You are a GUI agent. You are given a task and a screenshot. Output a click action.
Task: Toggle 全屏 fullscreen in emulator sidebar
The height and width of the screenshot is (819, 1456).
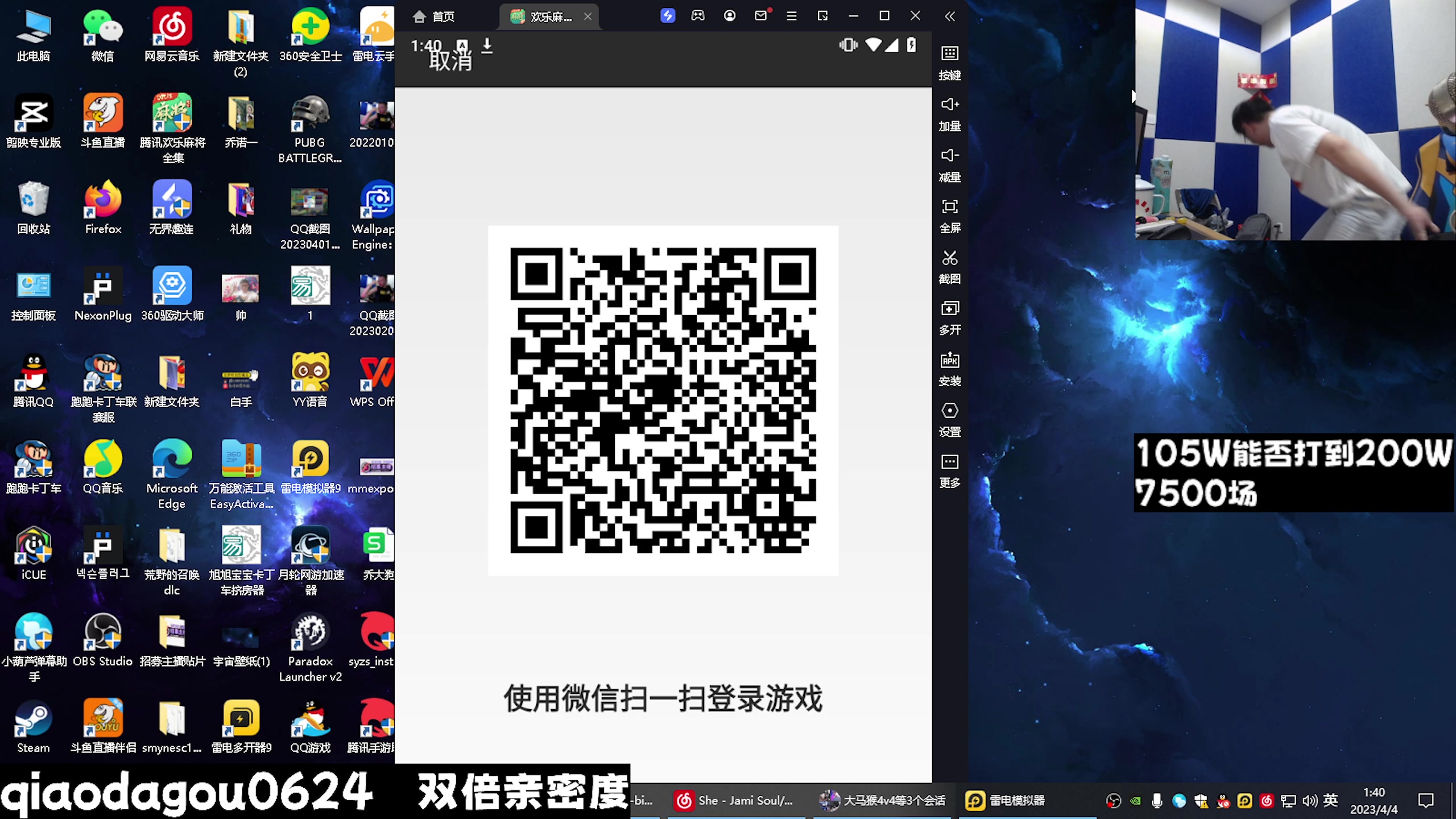[x=949, y=216]
